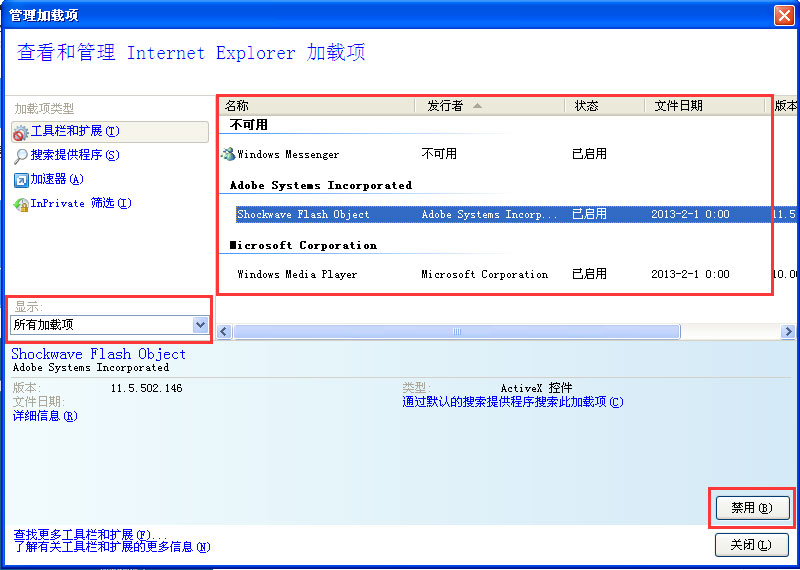Click the left scroll arrow on horizontal scrollbar
800x570 pixels.
point(224,332)
